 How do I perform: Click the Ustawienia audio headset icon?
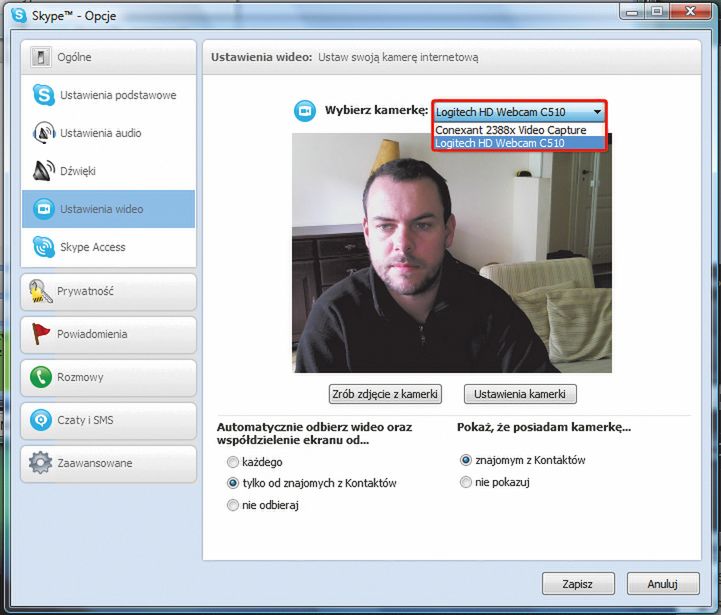(44, 133)
